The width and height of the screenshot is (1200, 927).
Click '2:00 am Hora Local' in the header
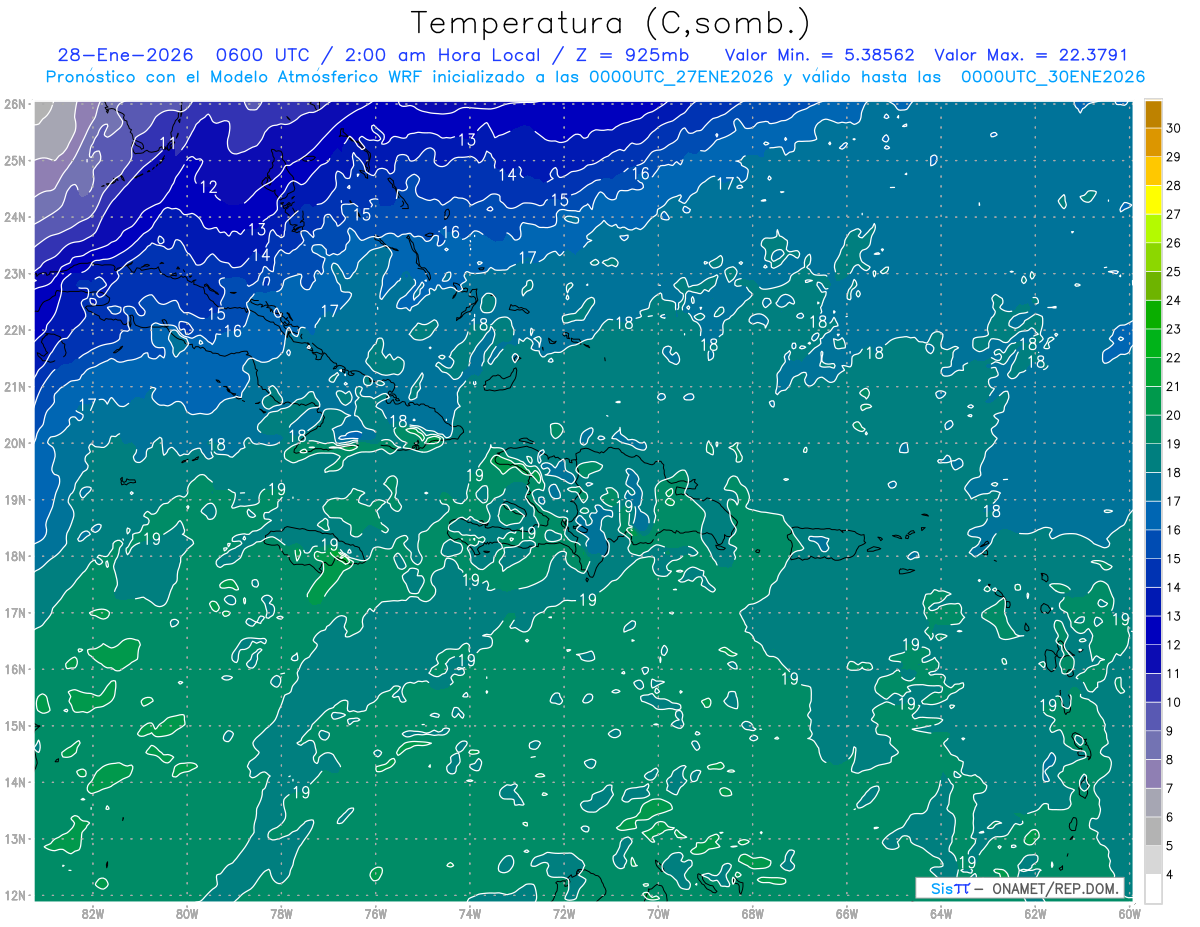point(445,55)
